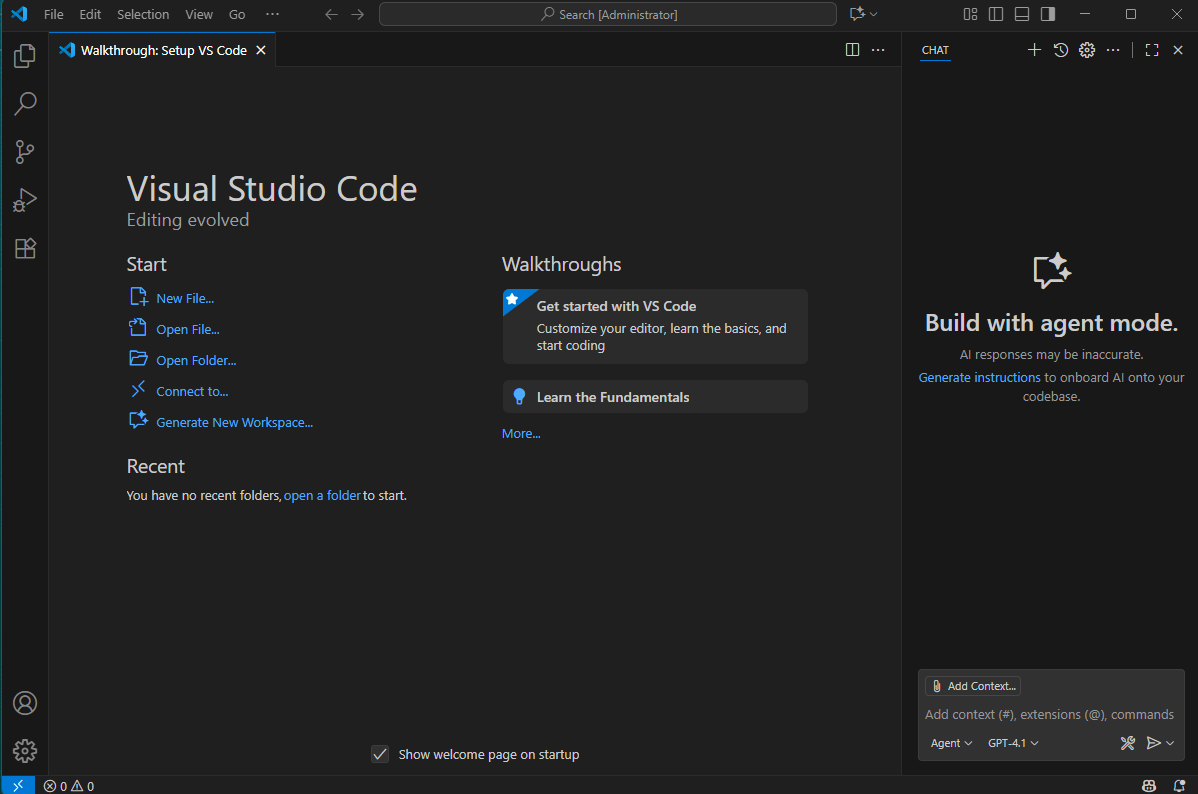Image resolution: width=1198 pixels, height=794 pixels.
Task: Show chat history in Chat panel
Action: tap(1061, 50)
